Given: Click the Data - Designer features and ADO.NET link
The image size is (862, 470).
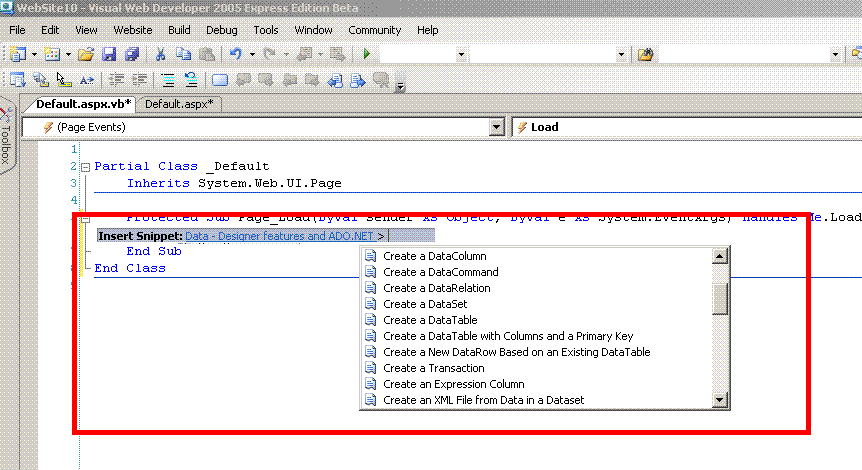Looking at the screenshot, I should pyautogui.click(x=279, y=236).
